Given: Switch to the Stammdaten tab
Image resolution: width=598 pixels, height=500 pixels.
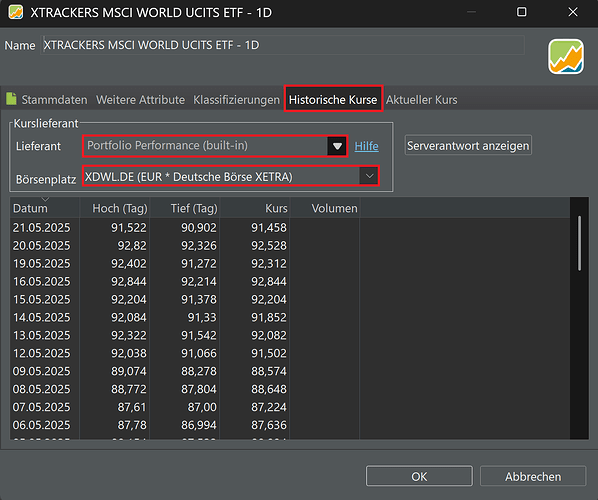Looking at the screenshot, I should tap(54, 100).
